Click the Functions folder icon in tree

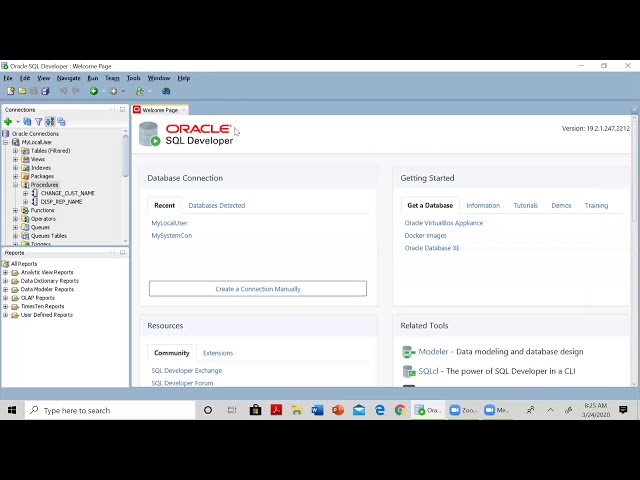click(25, 210)
